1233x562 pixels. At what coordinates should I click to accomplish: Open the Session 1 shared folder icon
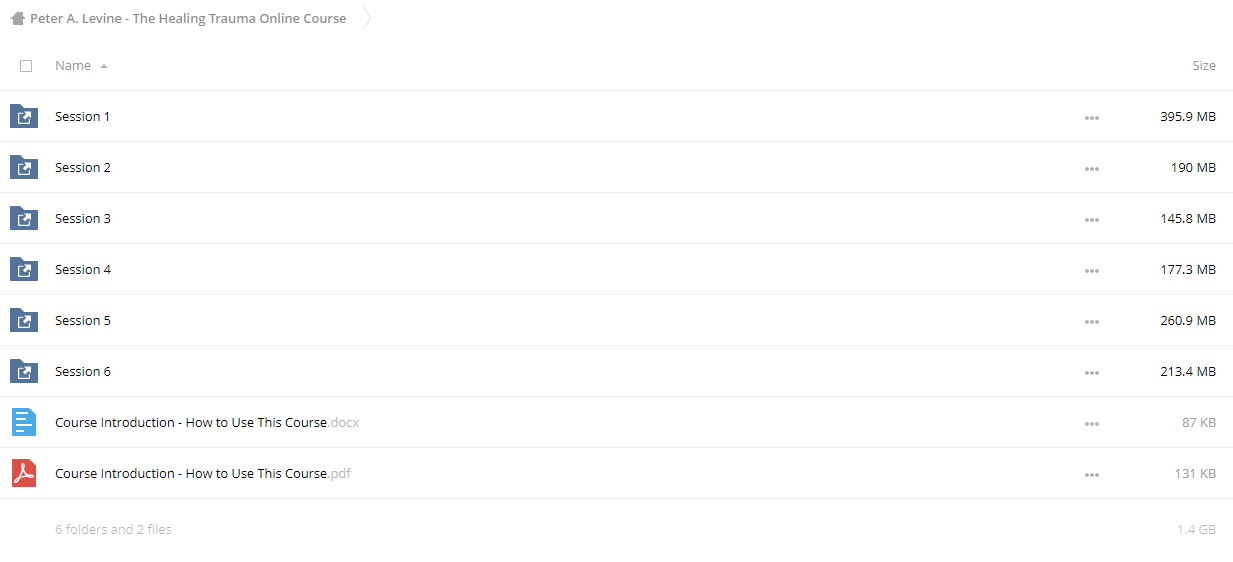[24, 117]
